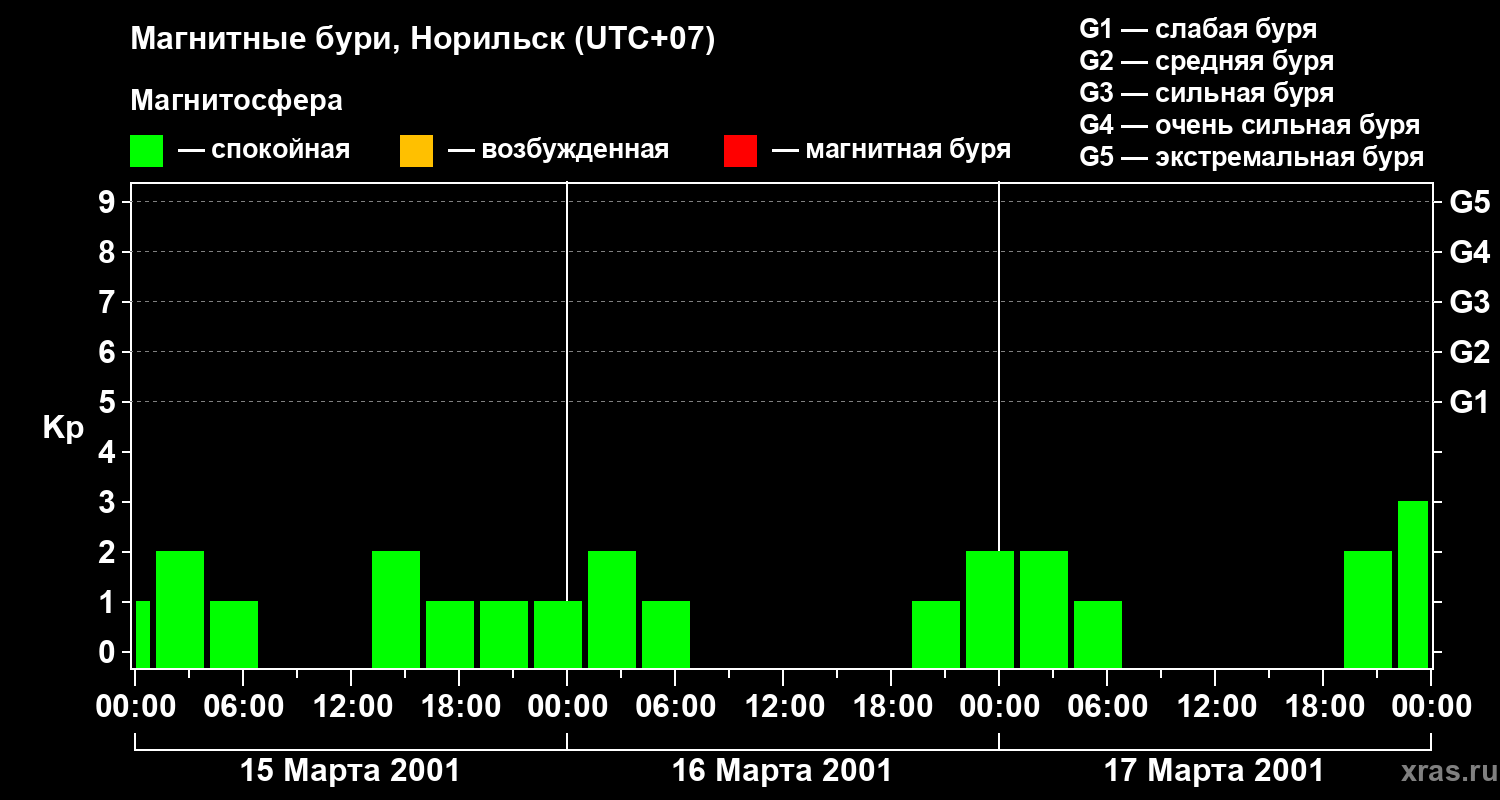This screenshot has height=800, width=1500.
Task: Click the '12:00' time label of 15 March
Action: (351, 707)
